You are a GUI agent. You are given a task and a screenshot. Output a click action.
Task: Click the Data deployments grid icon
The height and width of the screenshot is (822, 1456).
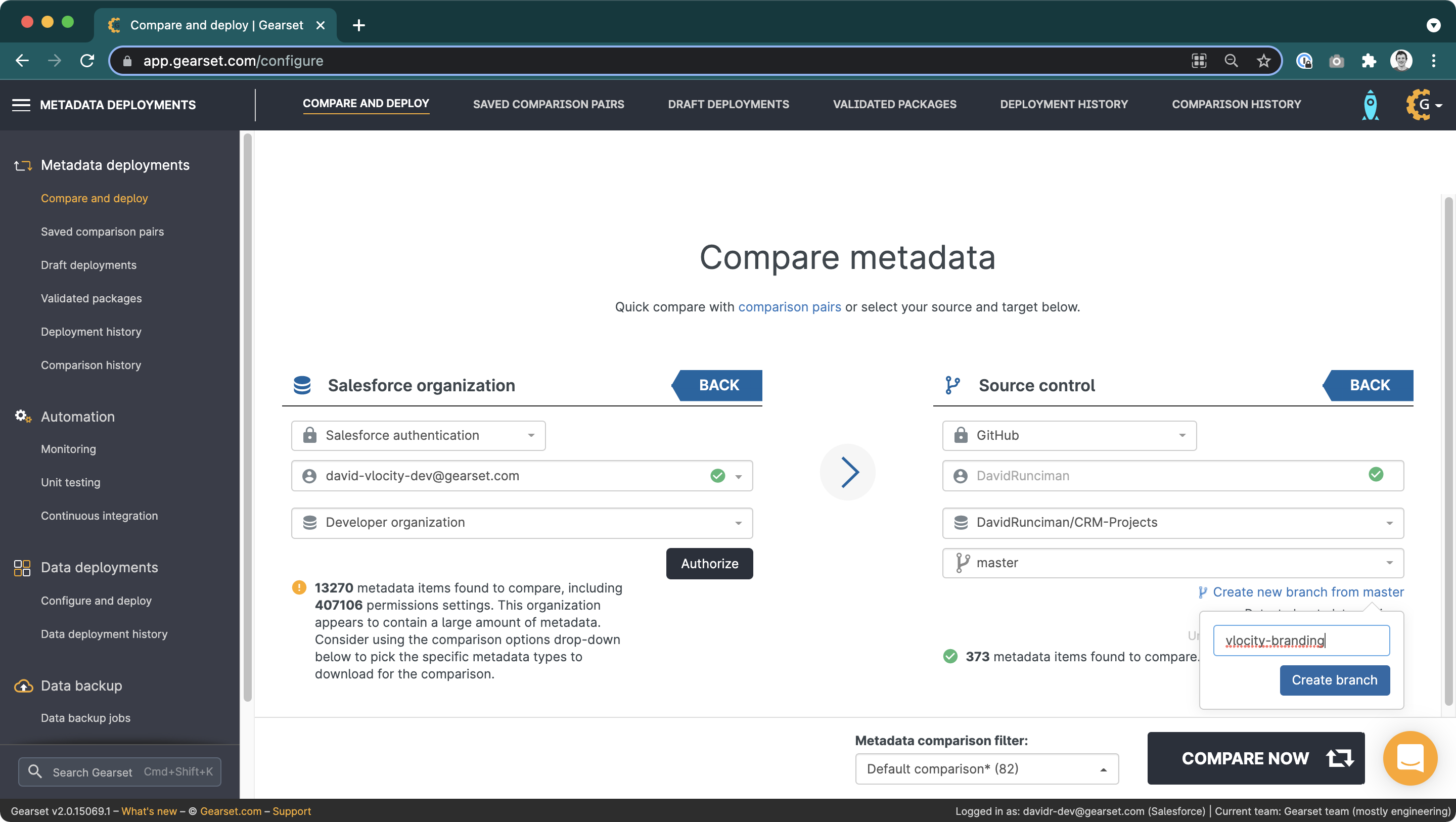click(x=22, y=568)
